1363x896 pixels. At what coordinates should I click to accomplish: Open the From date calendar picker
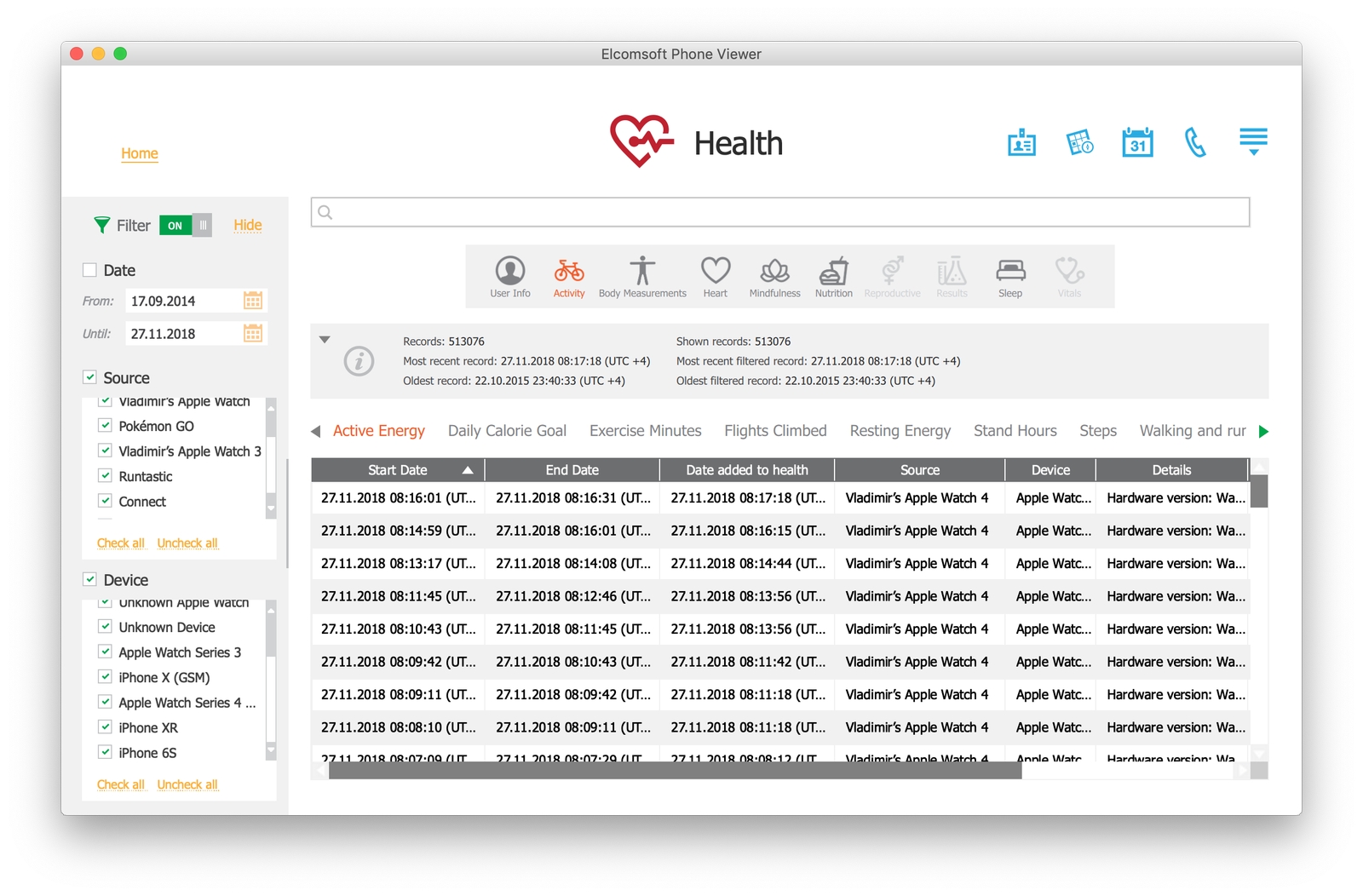point(253,301)
